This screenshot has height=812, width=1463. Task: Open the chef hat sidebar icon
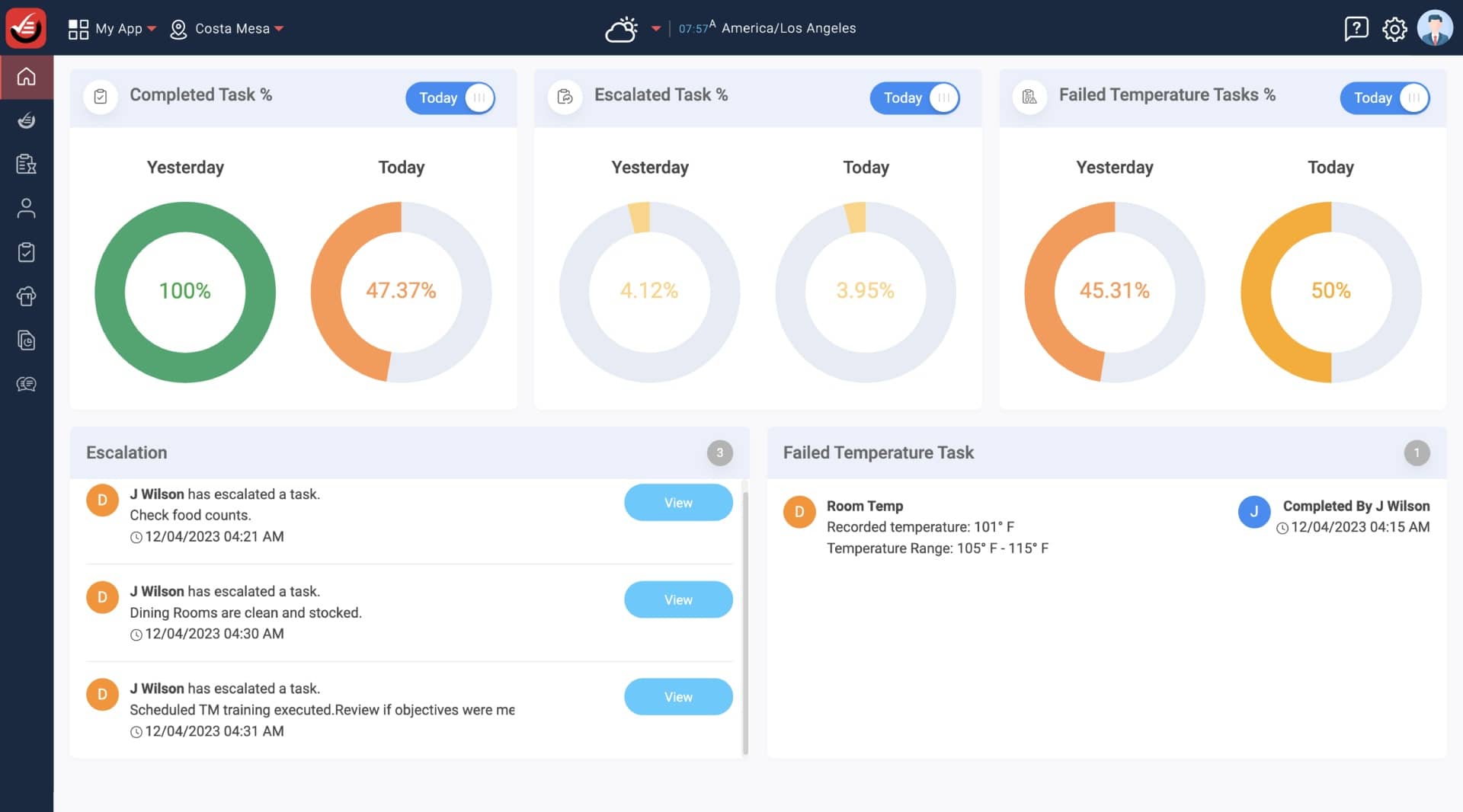click(27, 296)
